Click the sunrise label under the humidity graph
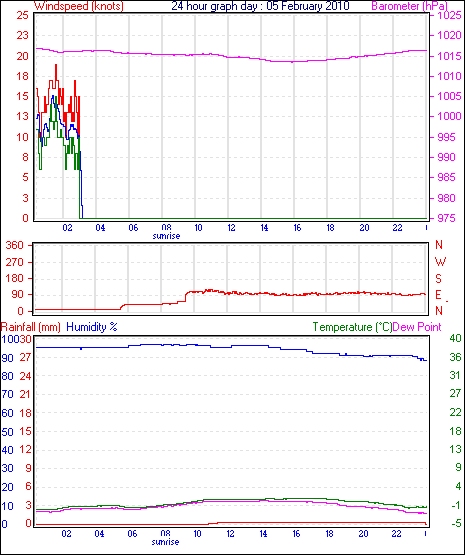The width and height of the screenshot is (465, 556). click(165, 542)
